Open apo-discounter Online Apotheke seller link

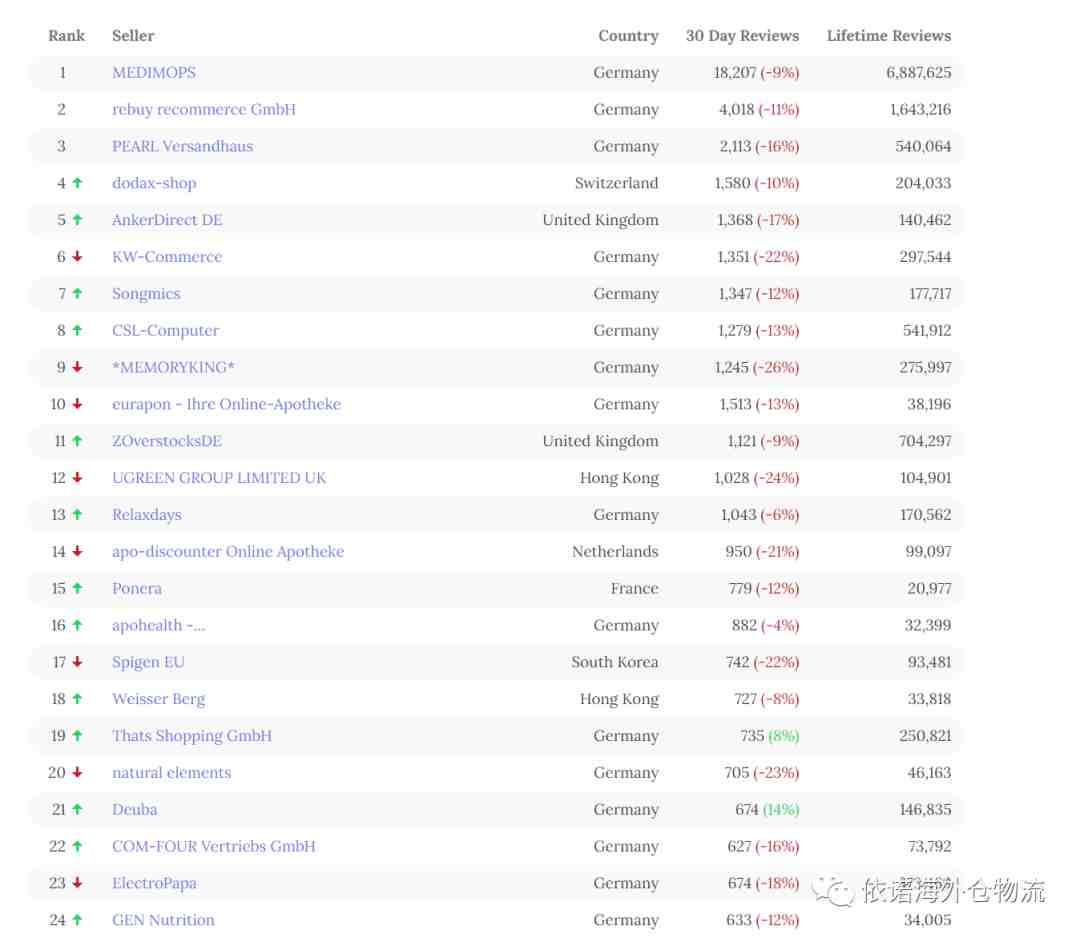coord(228,552)
